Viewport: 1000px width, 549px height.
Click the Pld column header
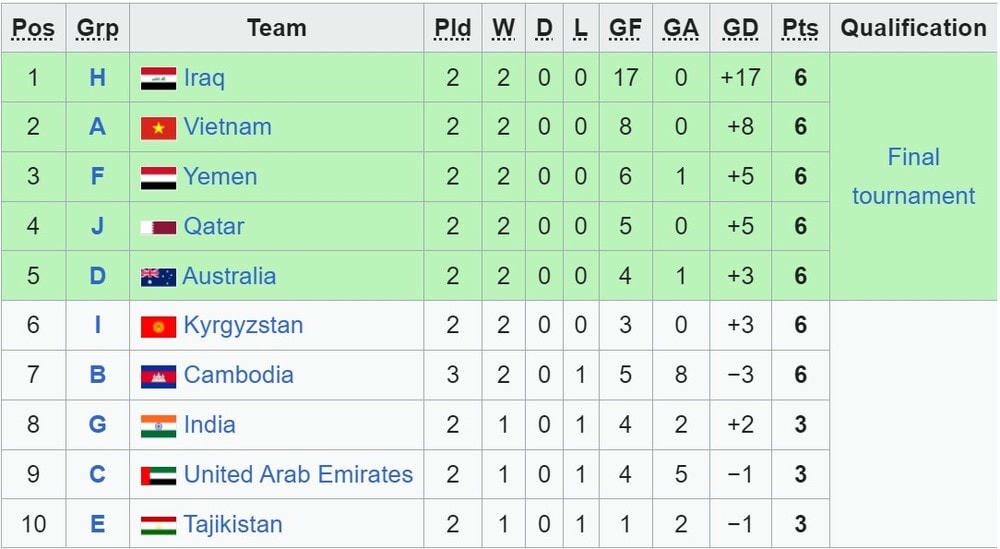point(452,28)
